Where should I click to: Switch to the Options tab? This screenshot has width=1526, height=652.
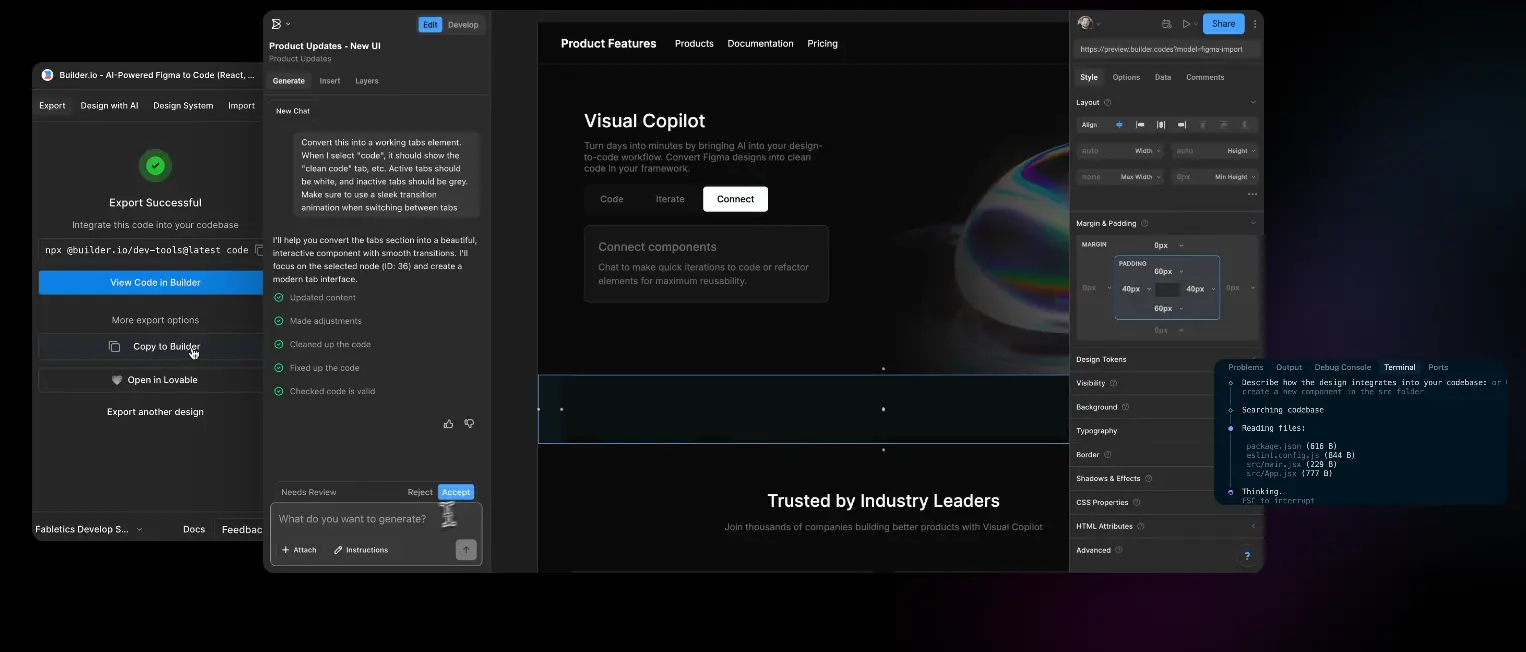(1125, 77)
